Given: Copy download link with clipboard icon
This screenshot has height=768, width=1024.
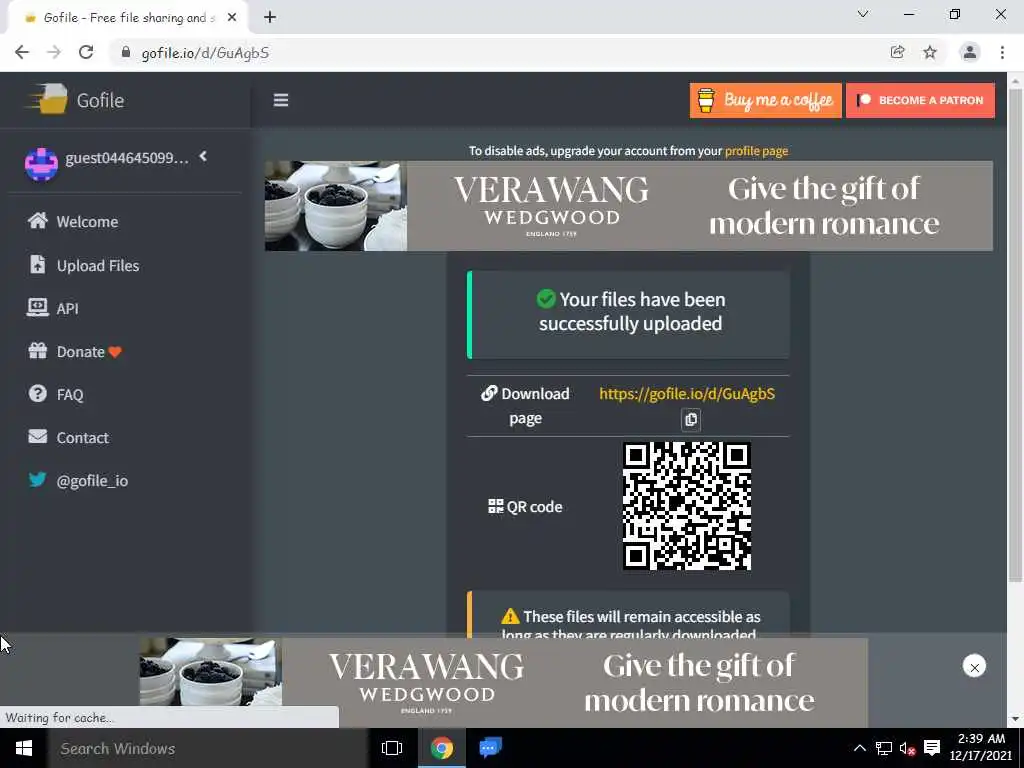Looking at the screenshot, I should point(691,419).
